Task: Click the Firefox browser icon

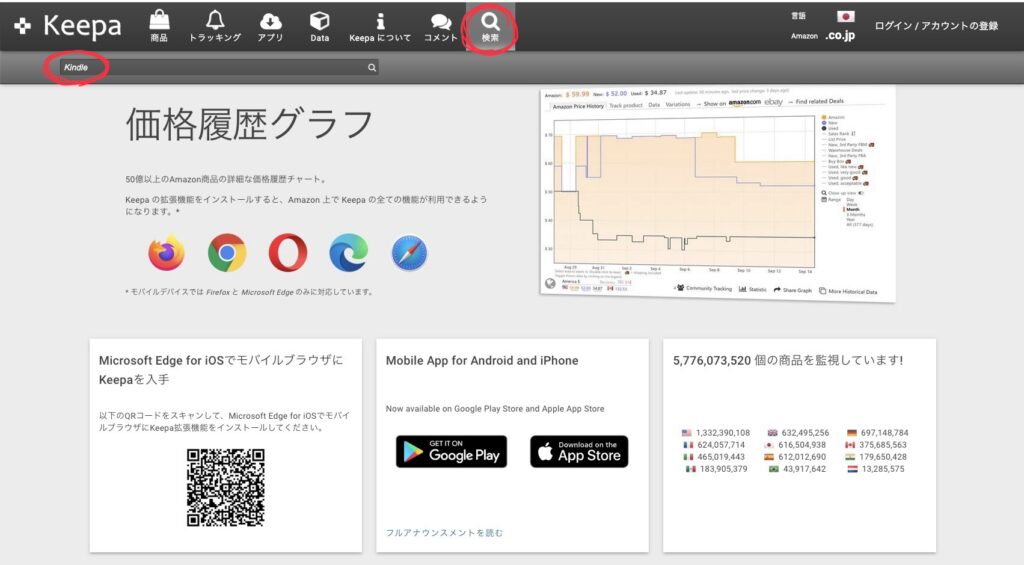Action: [166, 253]
